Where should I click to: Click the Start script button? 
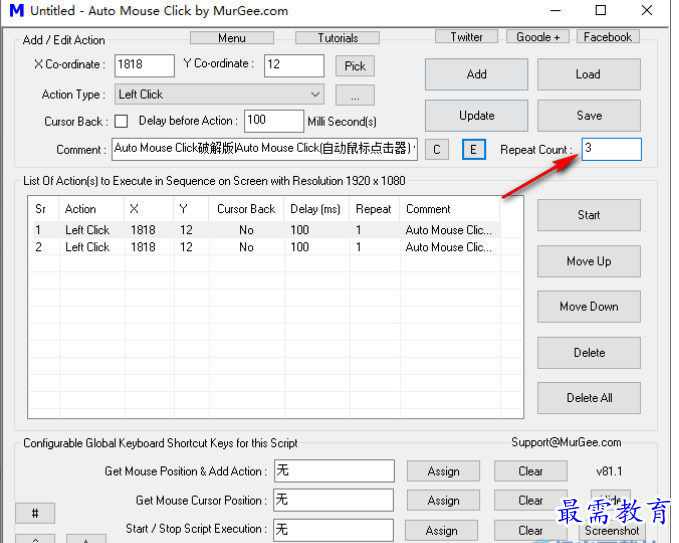coord(588,215)
